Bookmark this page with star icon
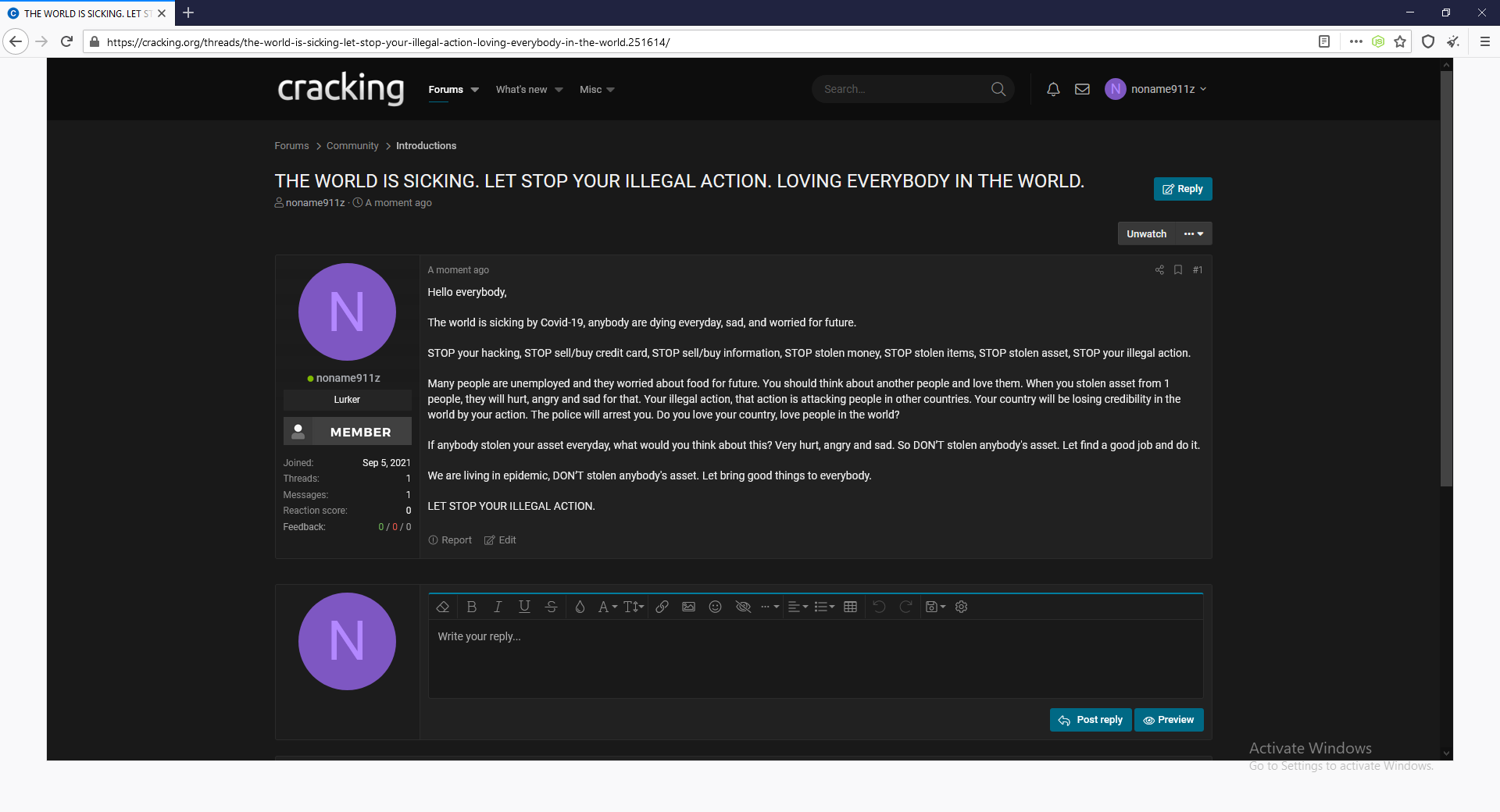The image size is (1500, 812). pos(1400,42)
